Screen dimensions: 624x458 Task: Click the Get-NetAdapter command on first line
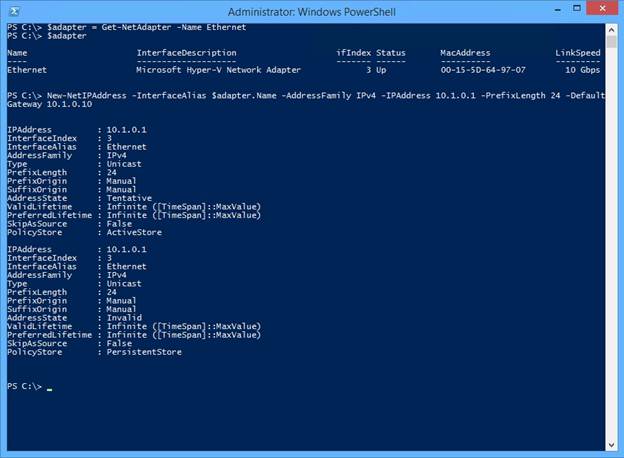click(x=136, y=27)
